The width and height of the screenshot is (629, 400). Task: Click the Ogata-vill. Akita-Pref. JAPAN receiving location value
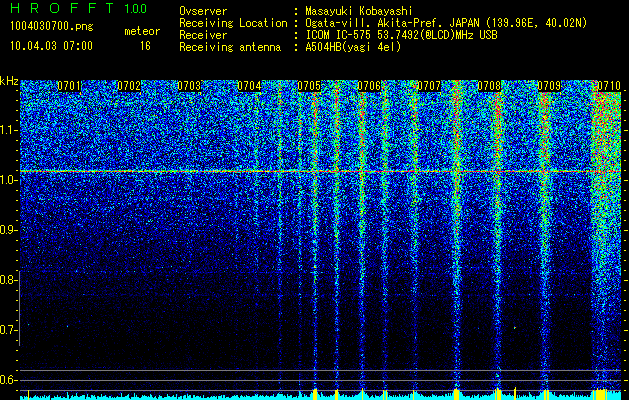point(446,23)
